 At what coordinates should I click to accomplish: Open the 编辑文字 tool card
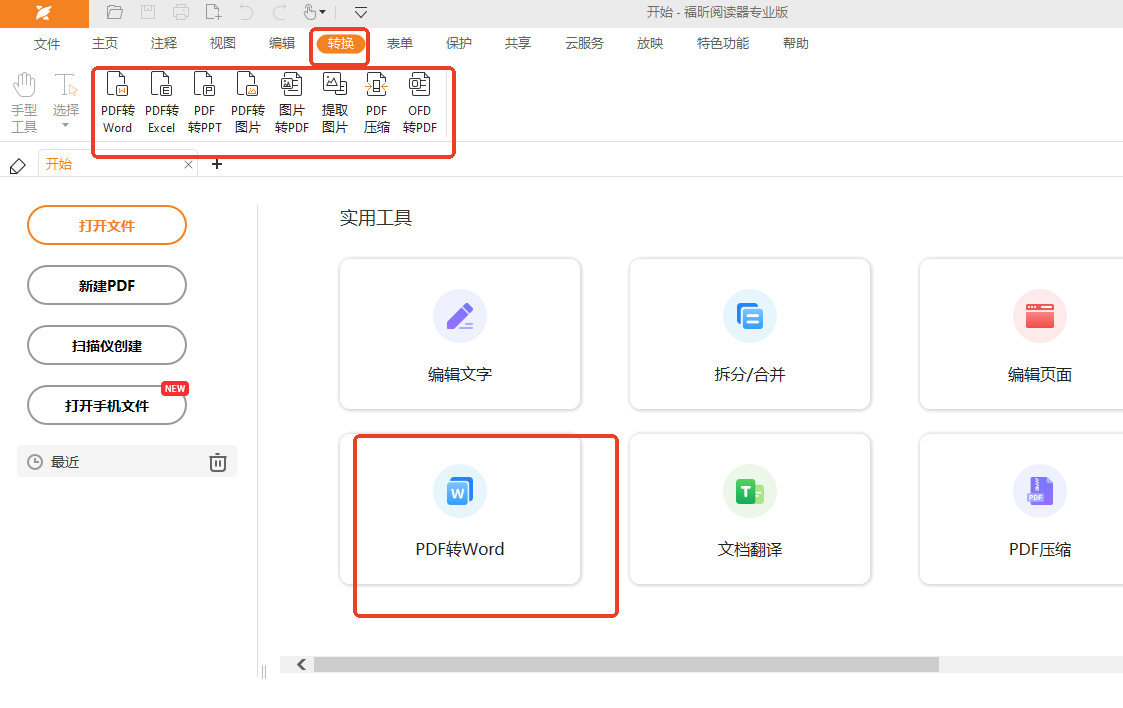[x=460, y=334]
